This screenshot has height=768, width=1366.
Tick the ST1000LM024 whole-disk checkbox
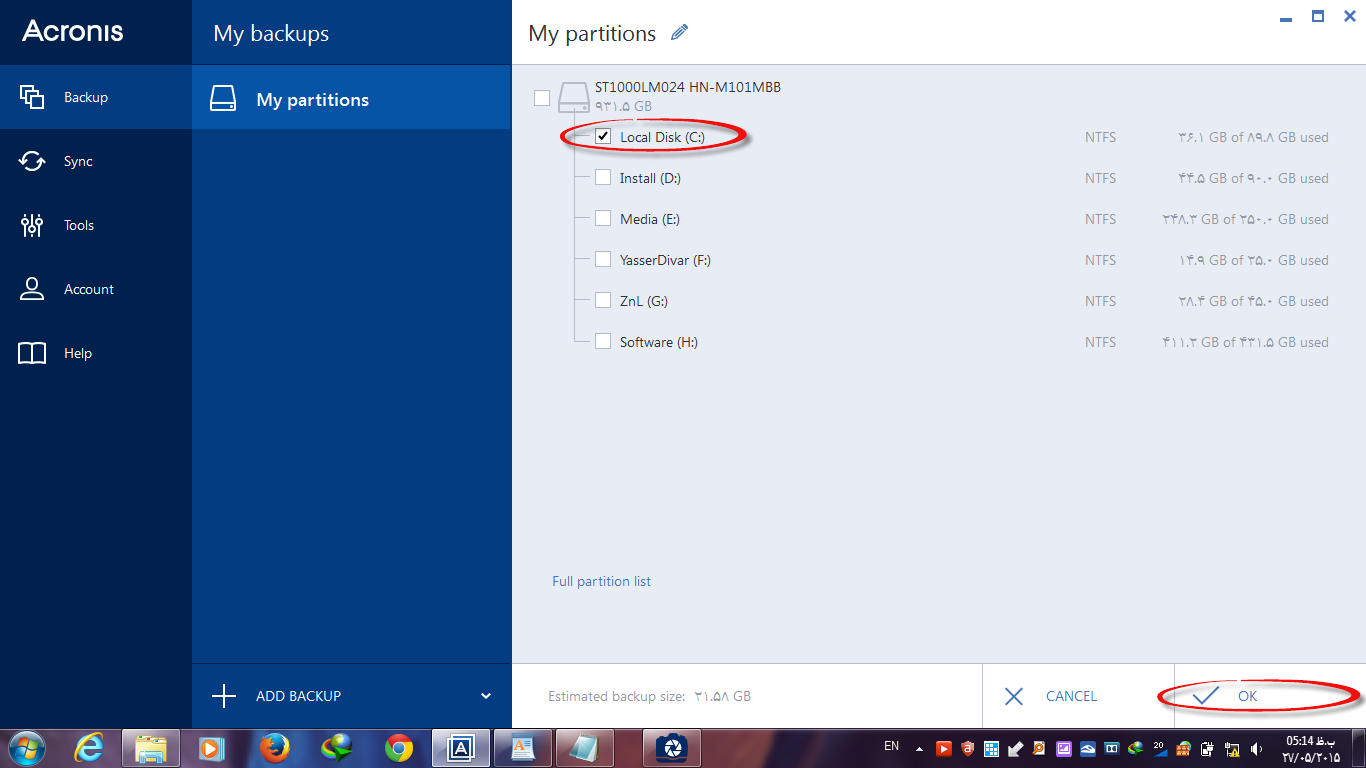point(542,97)
